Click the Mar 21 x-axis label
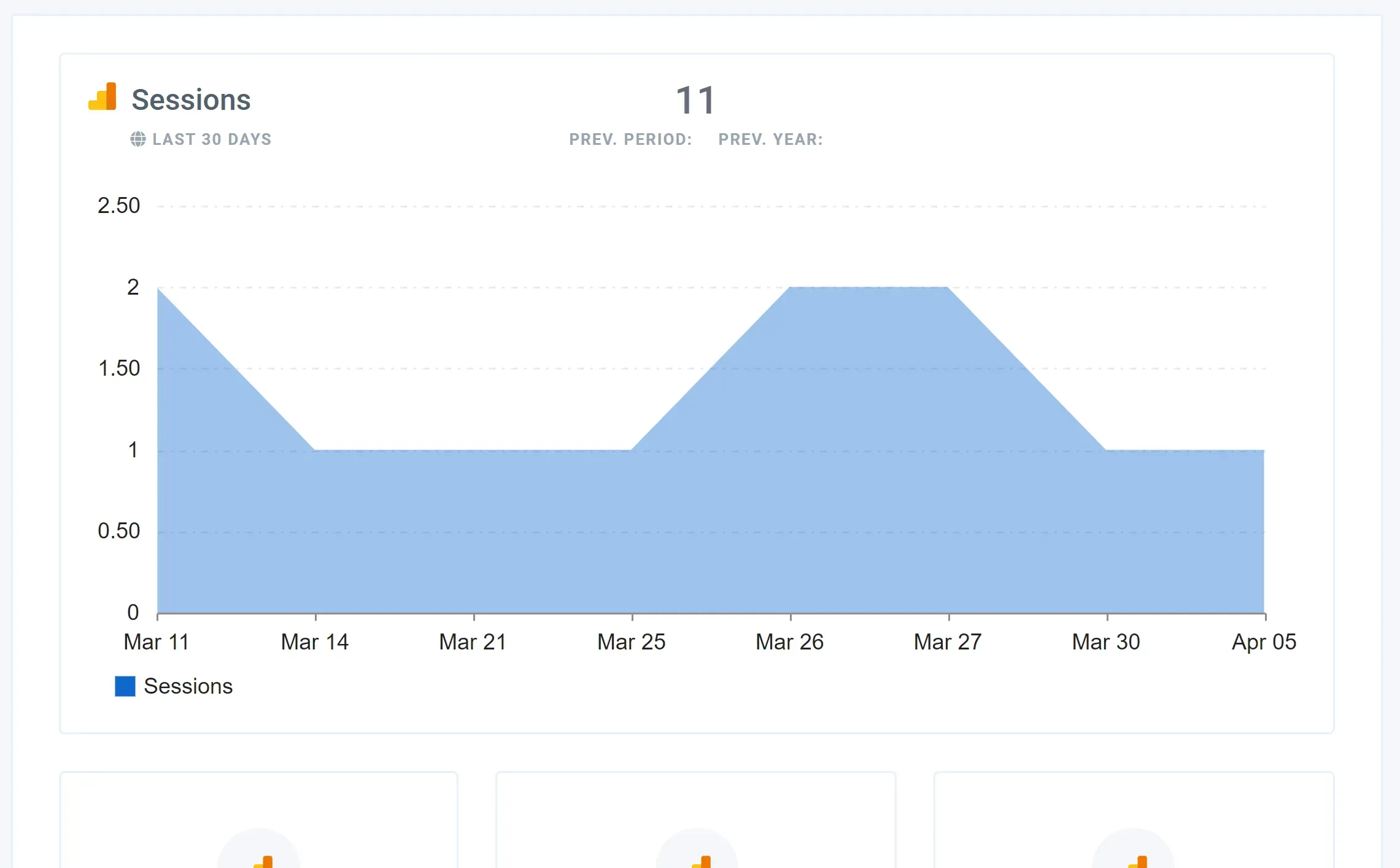The height and width of the screenshot is (868, 1400). pyautogui.click(x=473, y=642)
